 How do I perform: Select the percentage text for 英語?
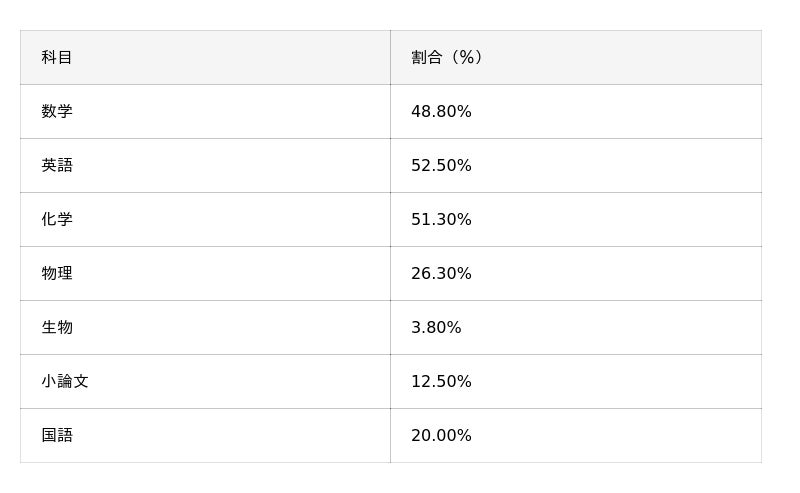coord(441,166)
